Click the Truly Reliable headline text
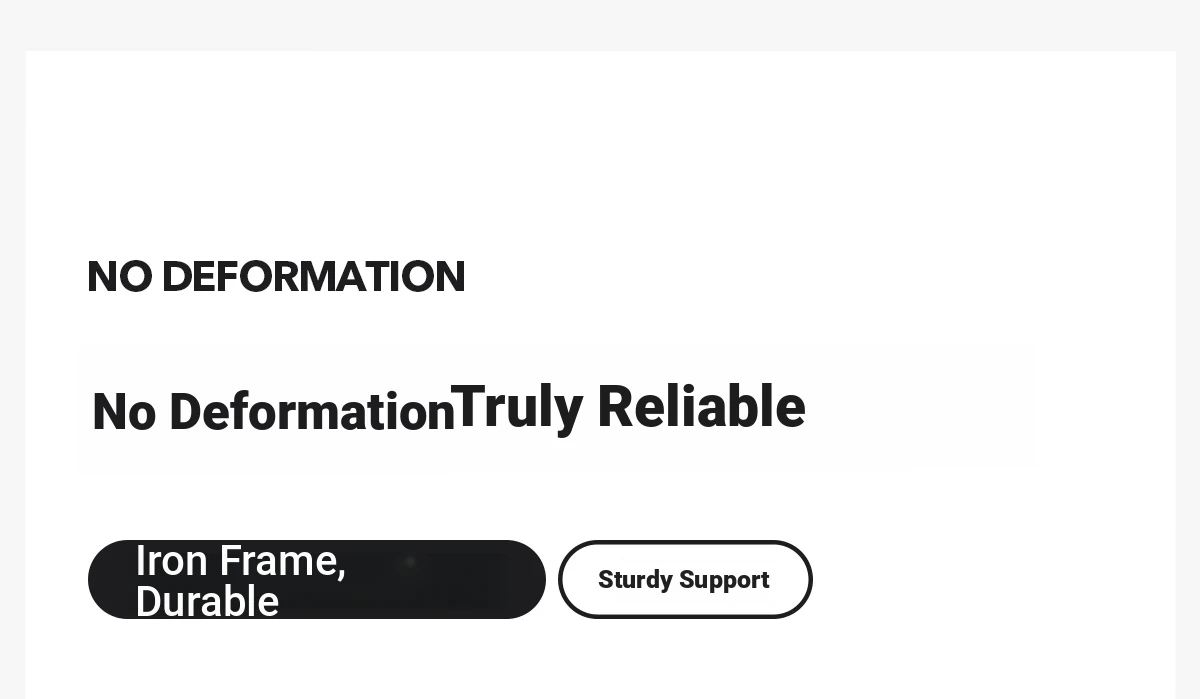Viewport: 1200px width, 699px height. pos(628,407)
